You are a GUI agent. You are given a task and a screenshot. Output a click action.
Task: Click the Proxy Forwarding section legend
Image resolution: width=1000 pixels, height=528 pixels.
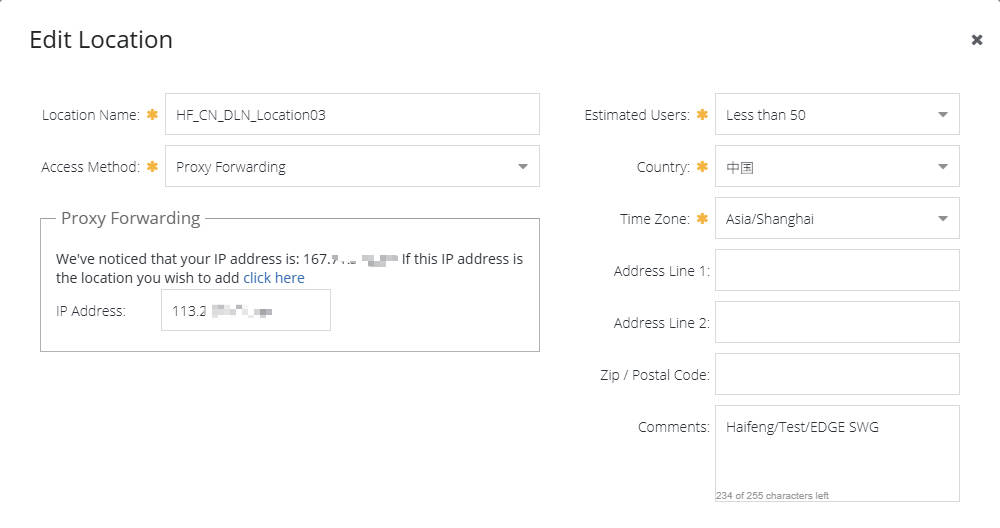click(x=130, y=218)
